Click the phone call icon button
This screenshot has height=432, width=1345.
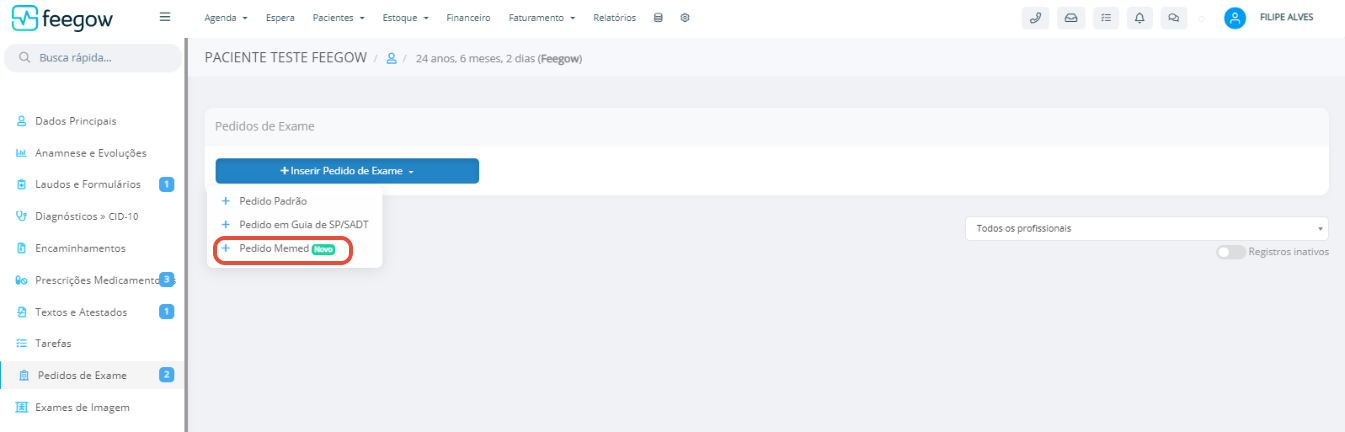pyautogui.click(x=1035, y=18)
